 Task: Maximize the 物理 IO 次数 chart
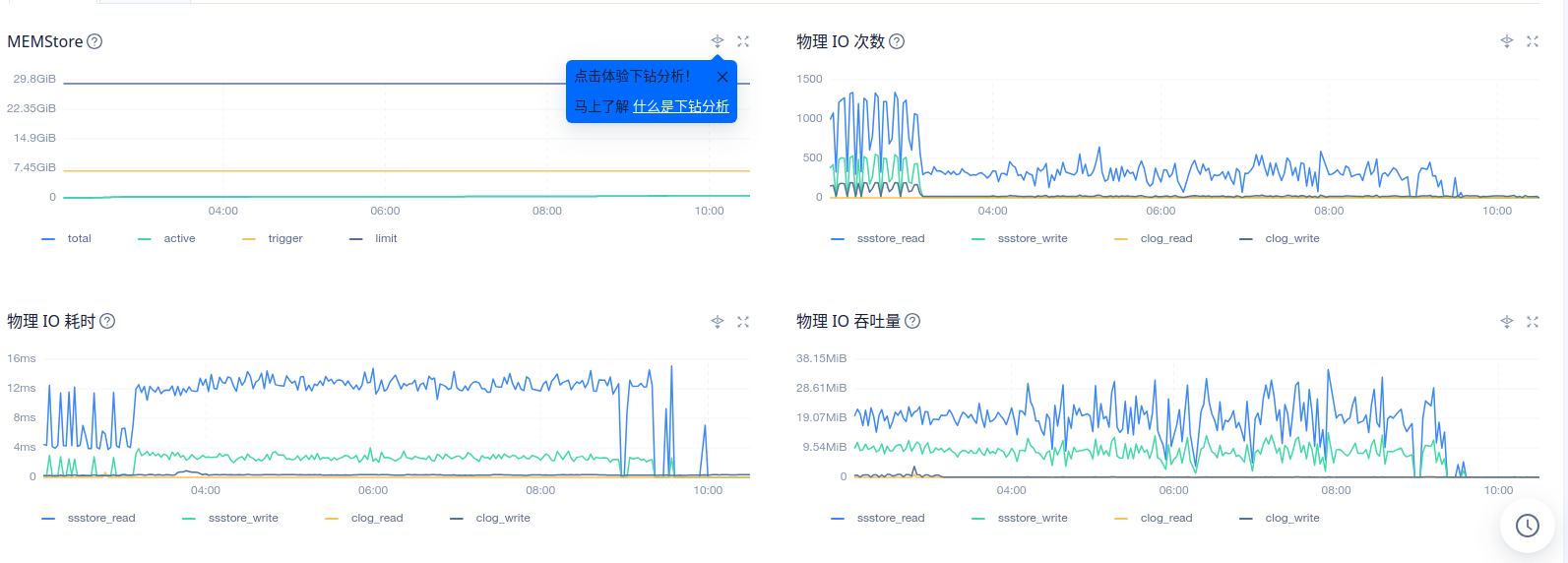[1533, 41]
